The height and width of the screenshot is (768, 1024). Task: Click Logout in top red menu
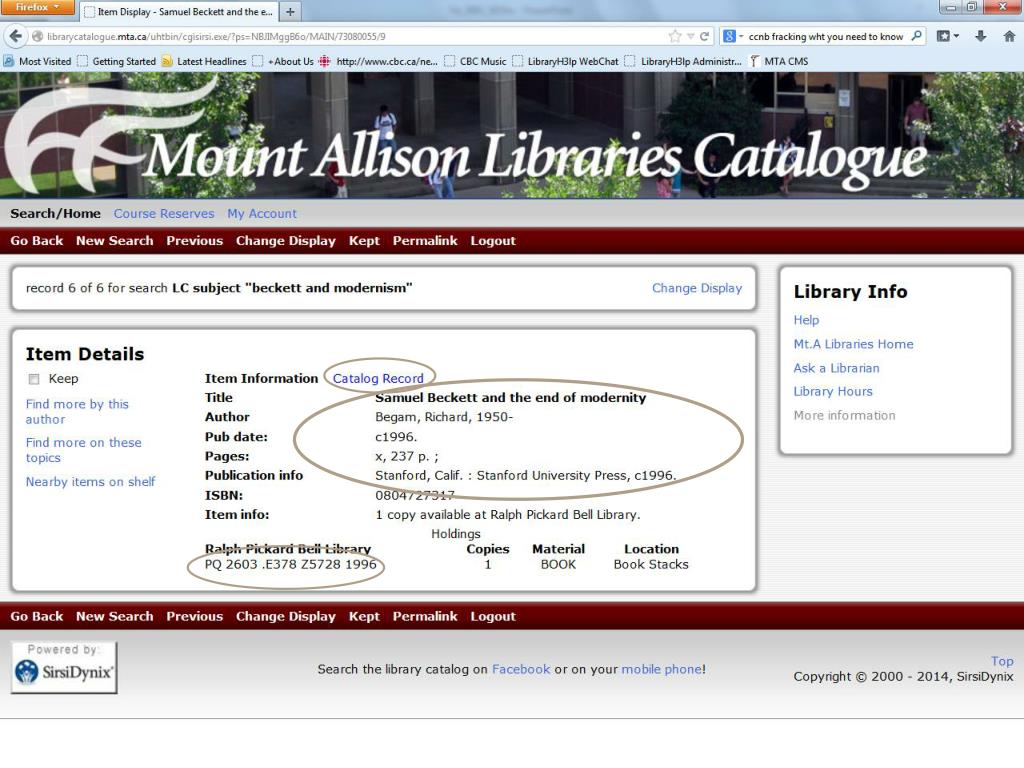click(x=493, y=241)
